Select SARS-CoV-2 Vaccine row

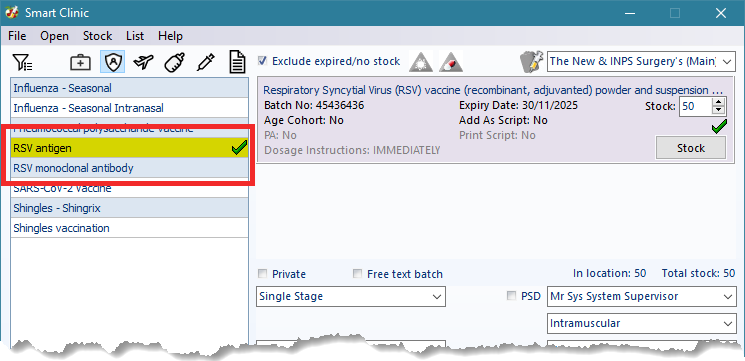[x=129, y=188]
